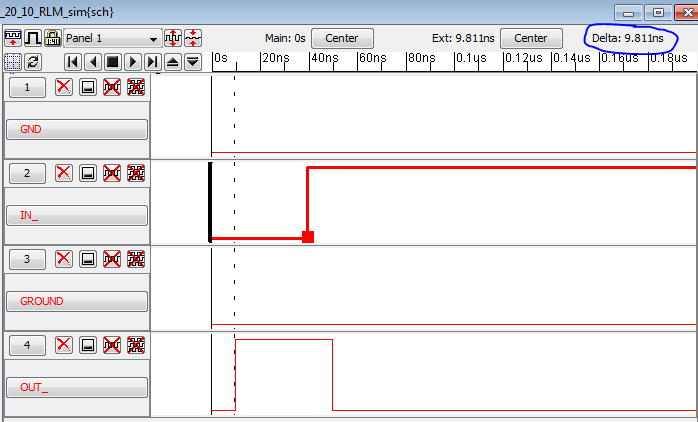698x422 pixels.
Task: Click the panel number 4 button
Action: coord(27,345)
